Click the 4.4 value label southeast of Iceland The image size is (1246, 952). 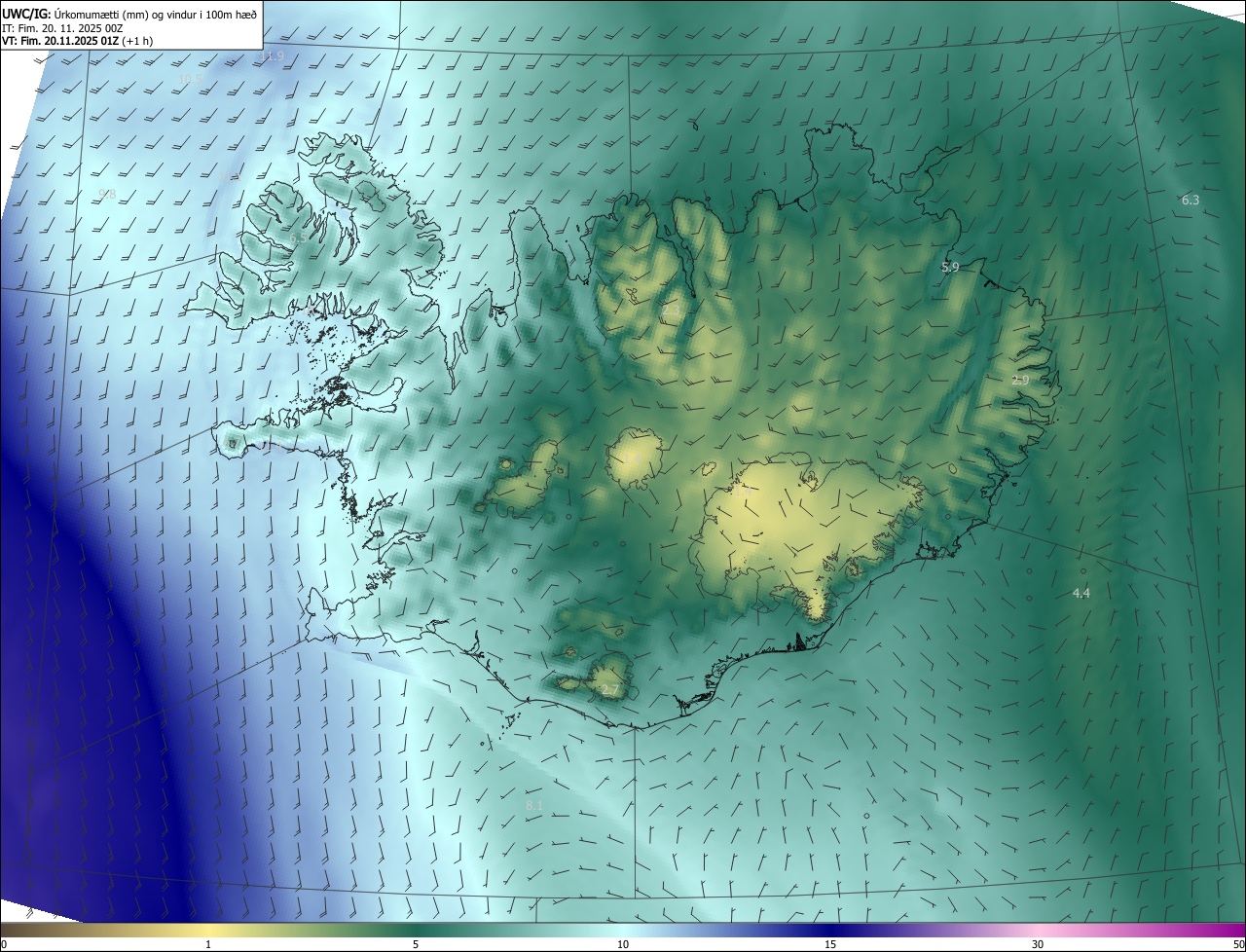[x=1081, y=593]
